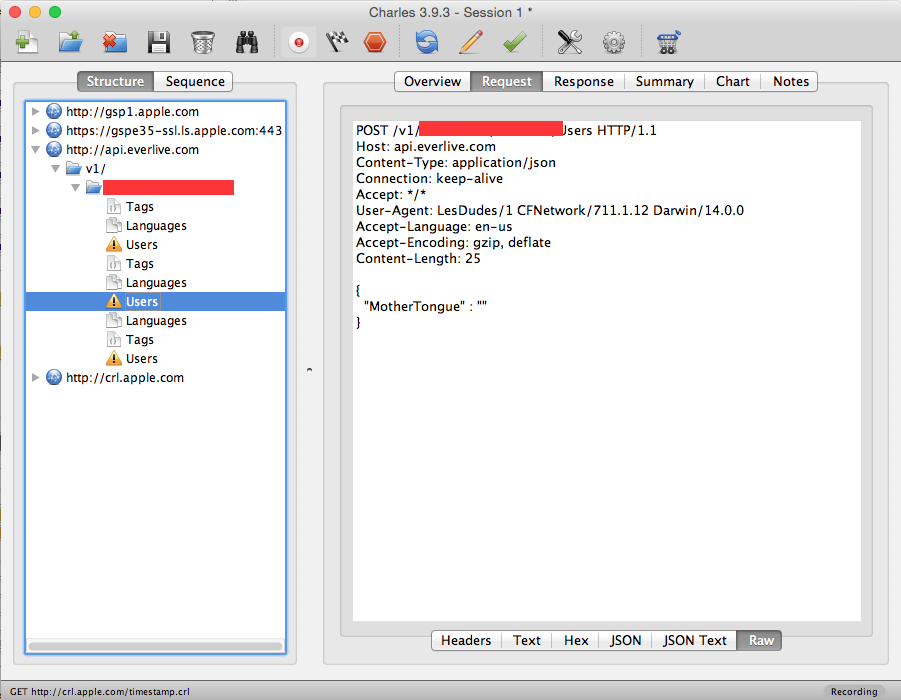Click the Validate green checkmark icon
The height and width of the screenshot is (700, 901).
(x=514, y=43)
